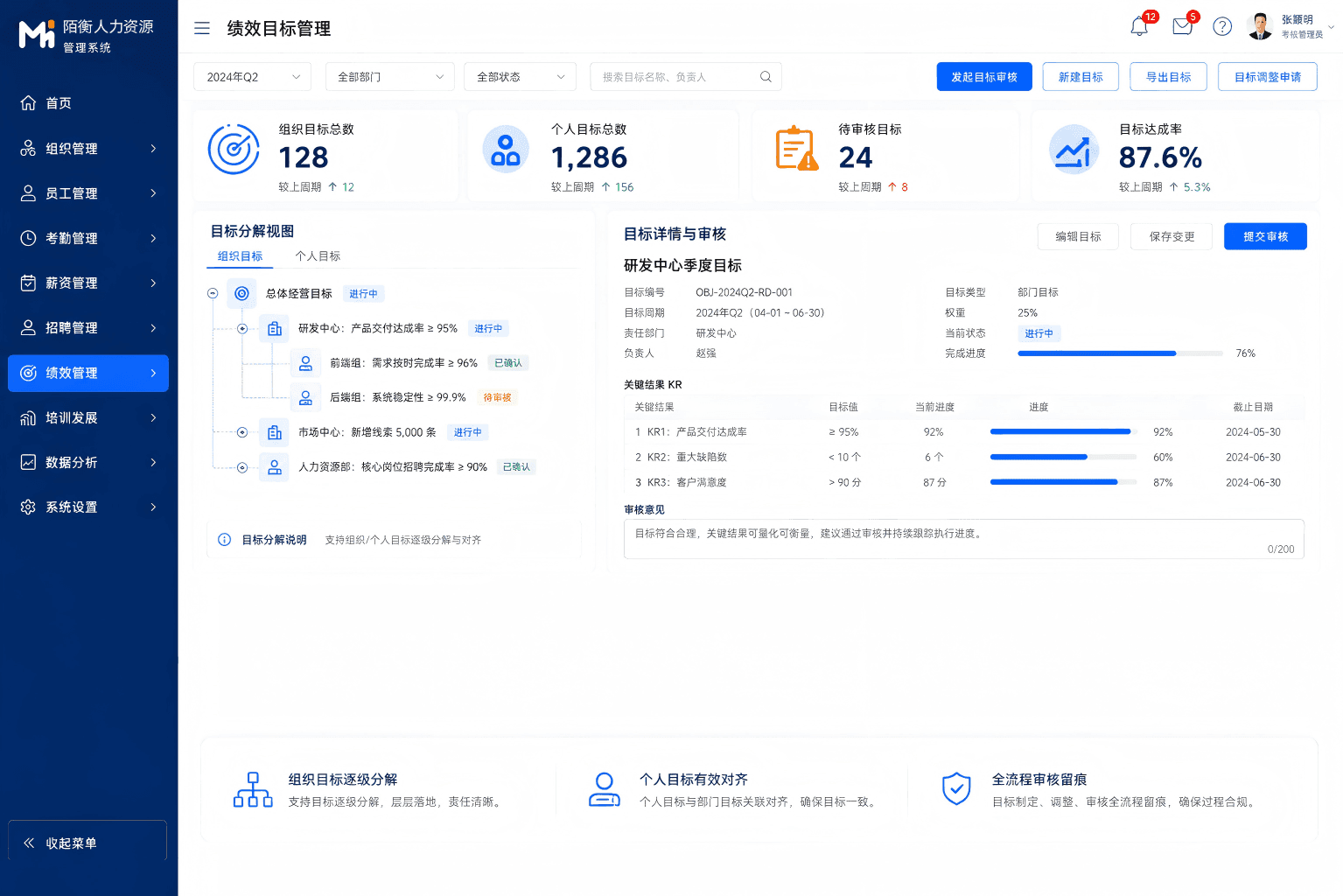Toggle the 市场中心 tree node expander
Screen dimensions: 1343x896
pos(242,432)
